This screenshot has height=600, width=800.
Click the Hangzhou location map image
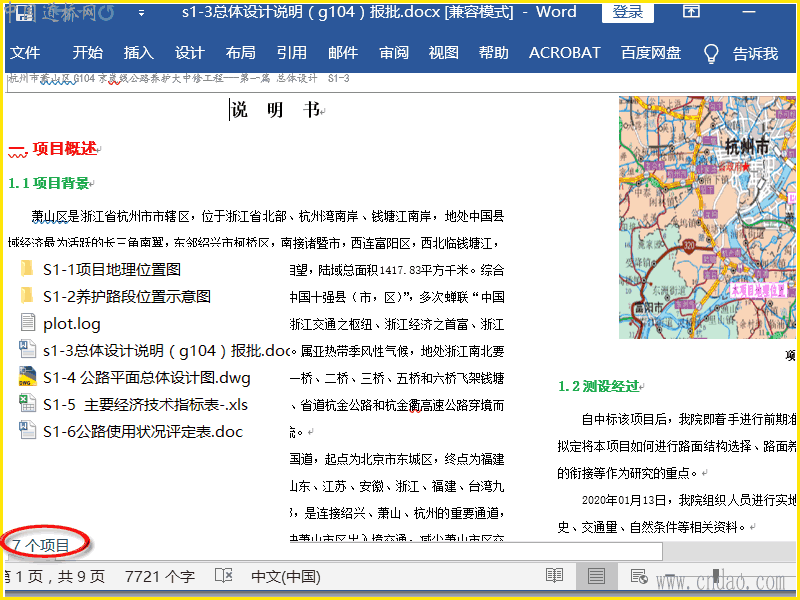click(708, 215)
